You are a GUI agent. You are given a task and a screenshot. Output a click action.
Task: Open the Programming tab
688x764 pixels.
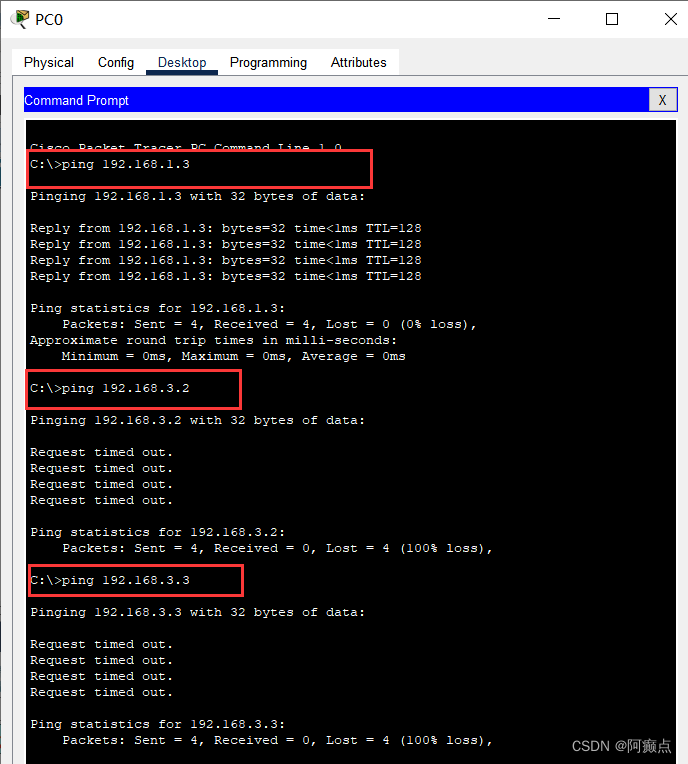268,62
